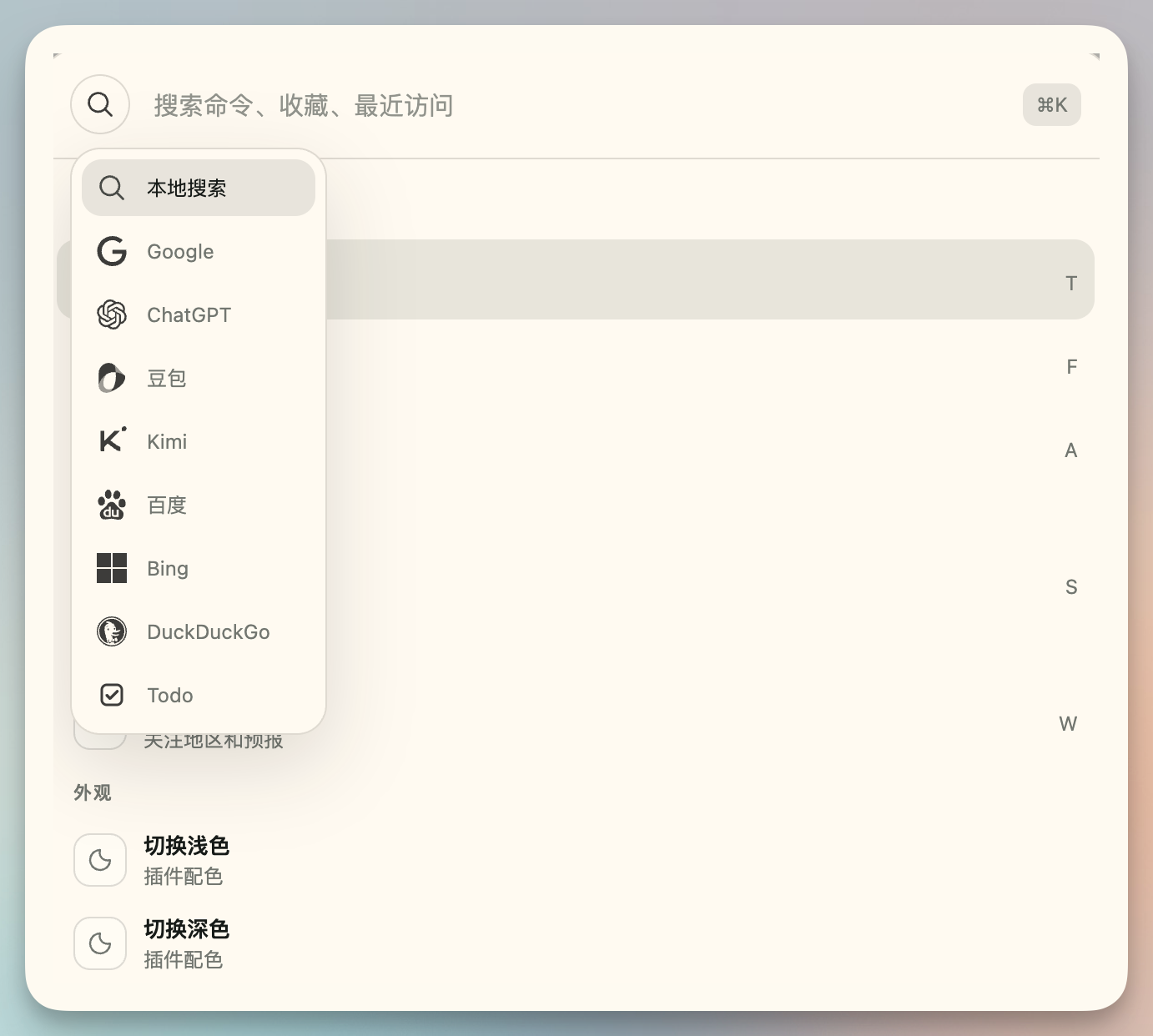
Task: Click the Kimi K logo icon
Action: click(112, 440)
